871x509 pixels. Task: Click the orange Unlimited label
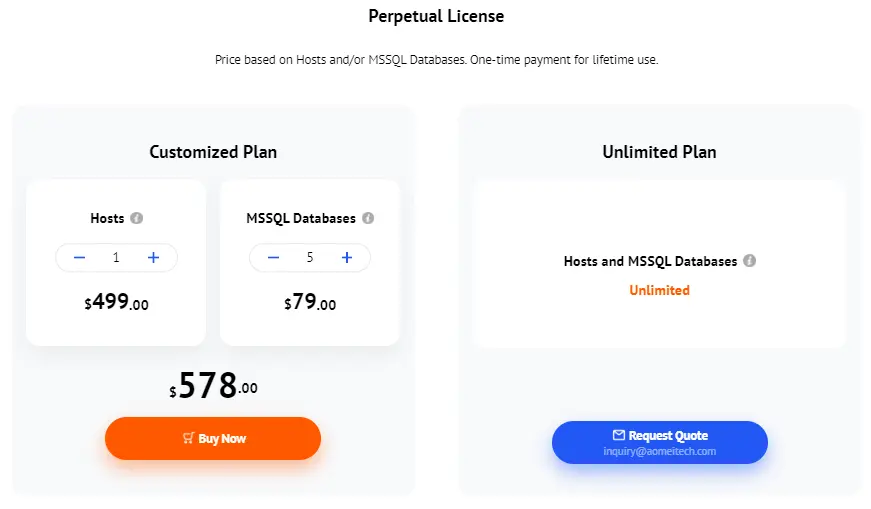coord(659,290)
